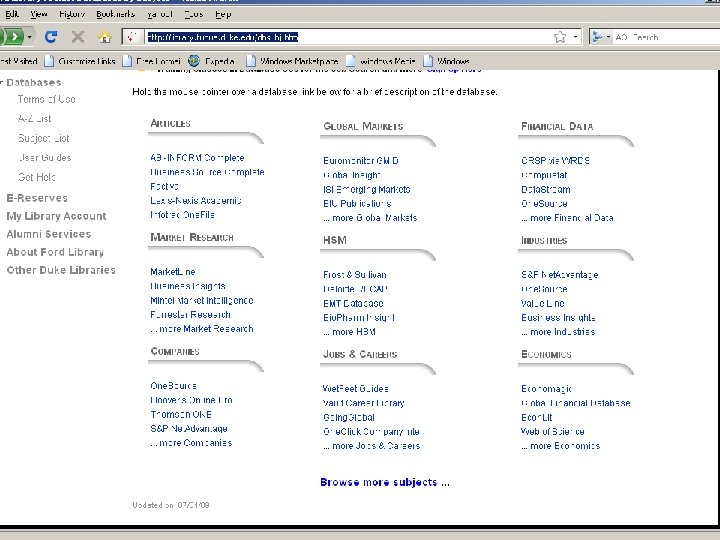Open the Expedia bookmark
The height and width of the screenshot is (540, 720).
point(212,61)
